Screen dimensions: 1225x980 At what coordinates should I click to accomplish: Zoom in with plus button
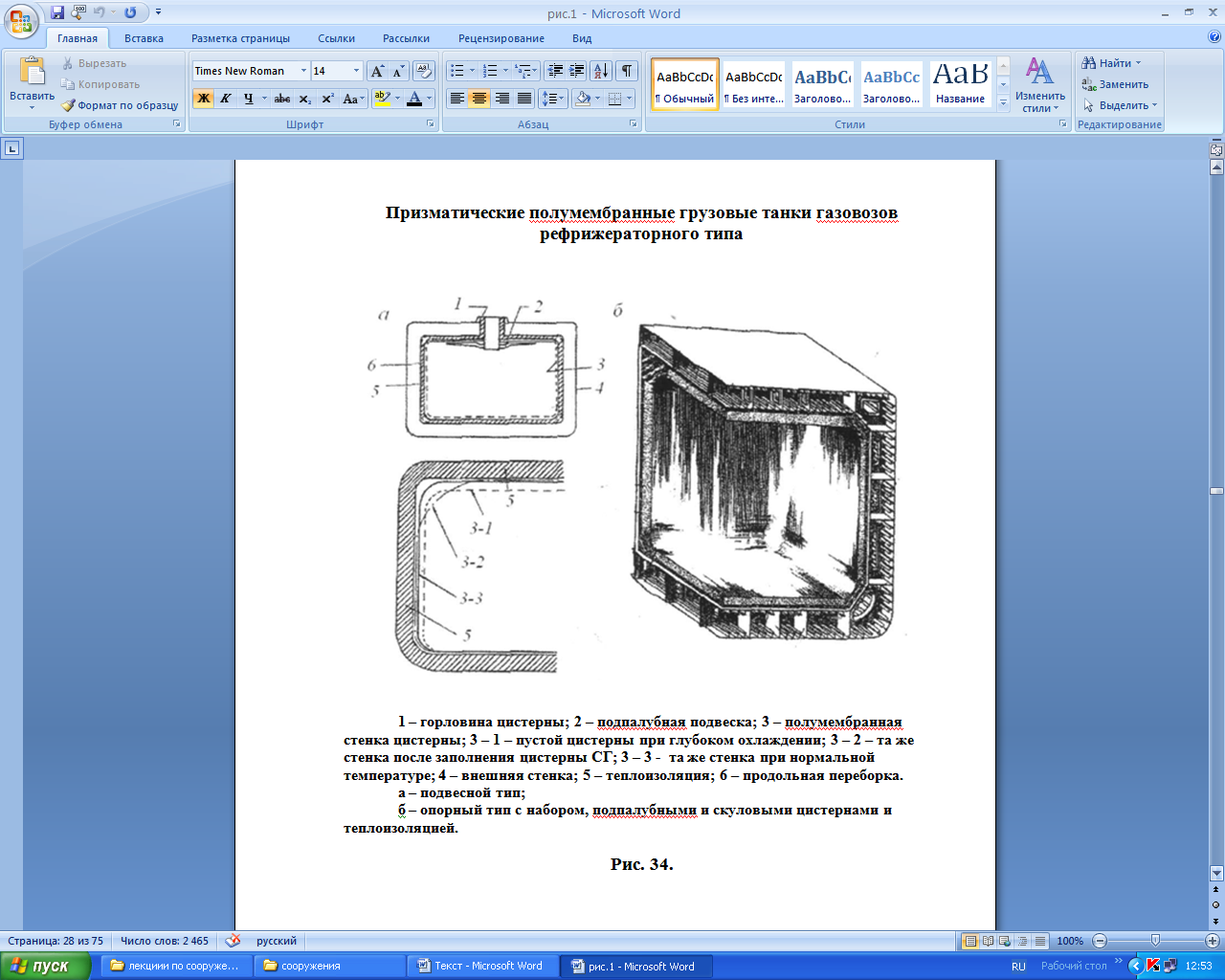pyautogui.click(x=1213, y=941)
